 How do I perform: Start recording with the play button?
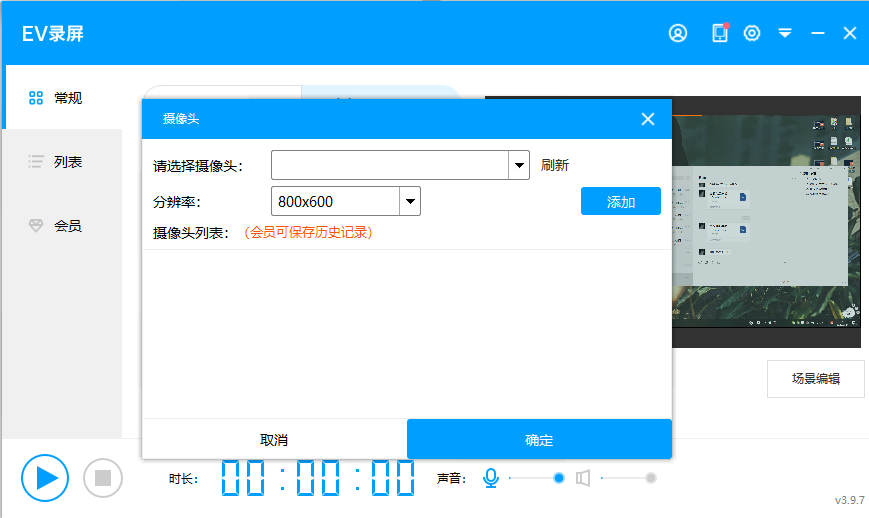[x=45, y=478]
